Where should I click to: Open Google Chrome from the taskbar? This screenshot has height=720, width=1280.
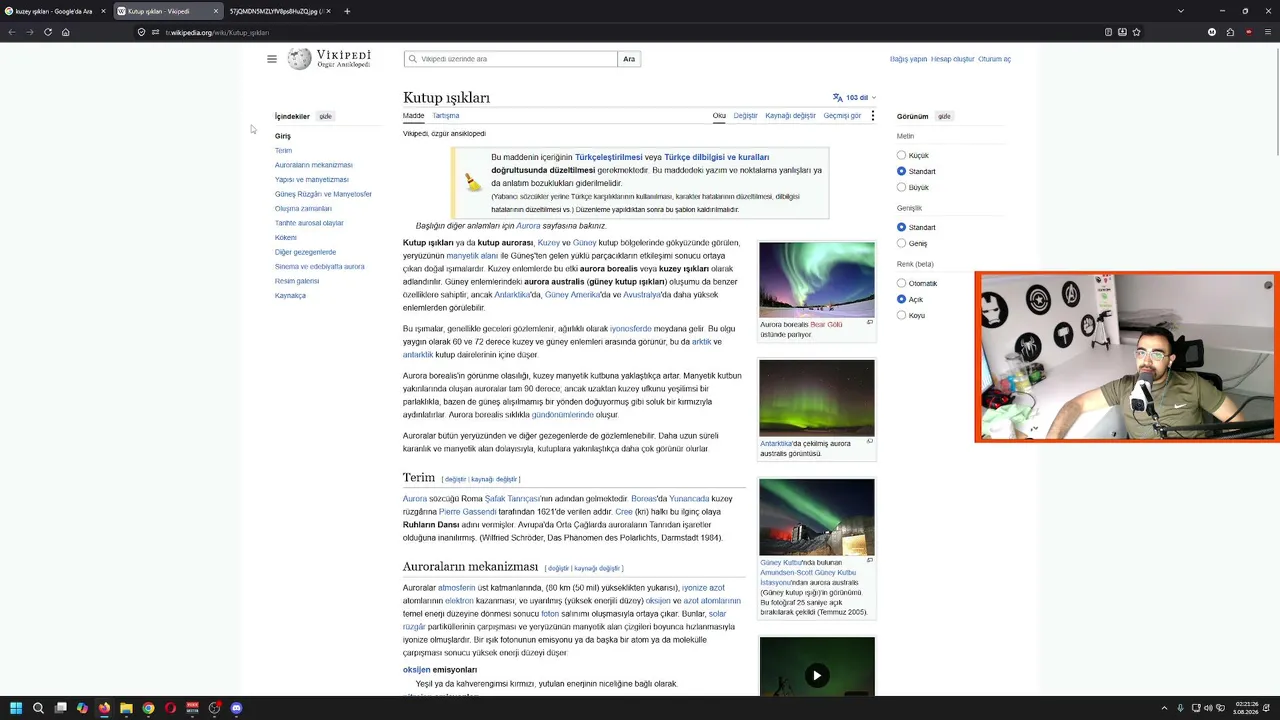tap(148, 708)
